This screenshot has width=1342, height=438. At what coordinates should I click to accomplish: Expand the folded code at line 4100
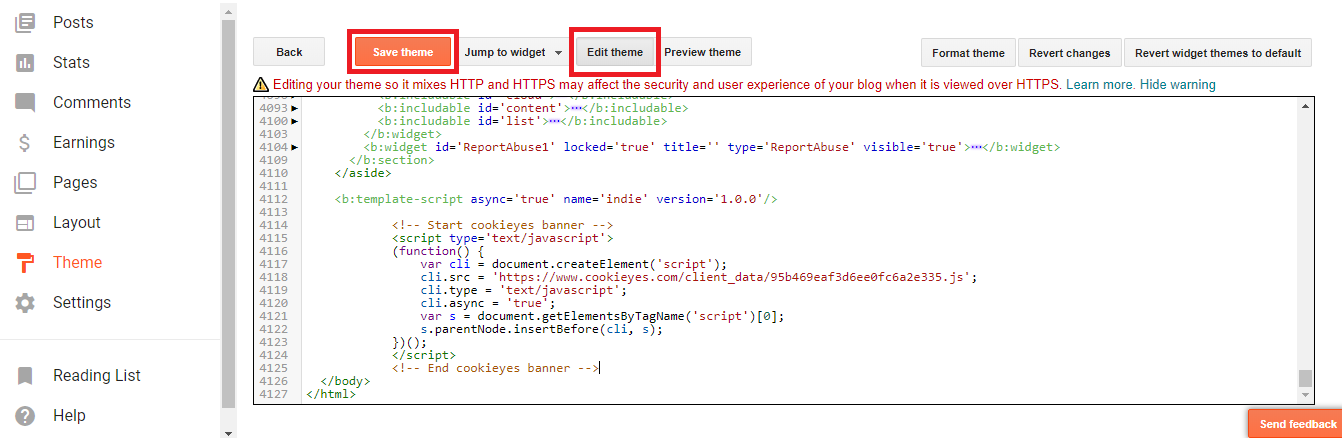tap(295, 121)
